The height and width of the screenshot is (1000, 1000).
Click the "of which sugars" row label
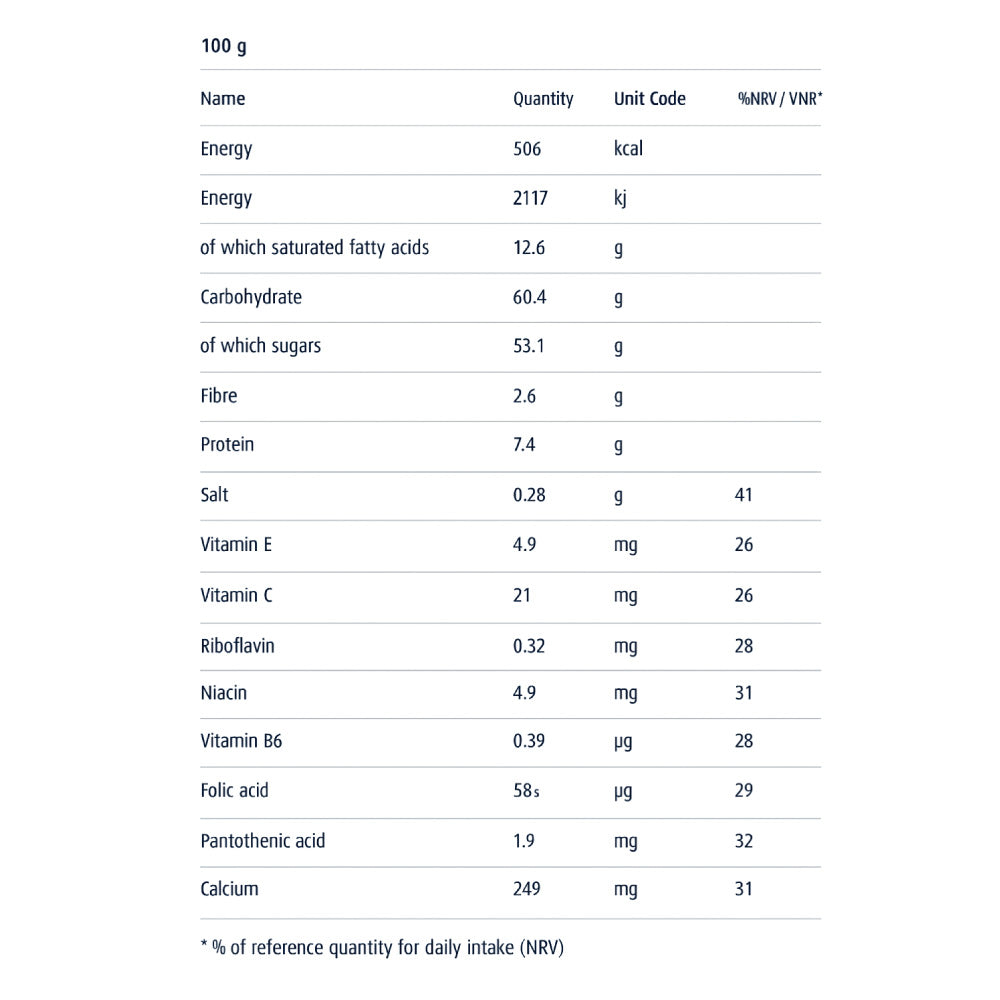(261, 346)
